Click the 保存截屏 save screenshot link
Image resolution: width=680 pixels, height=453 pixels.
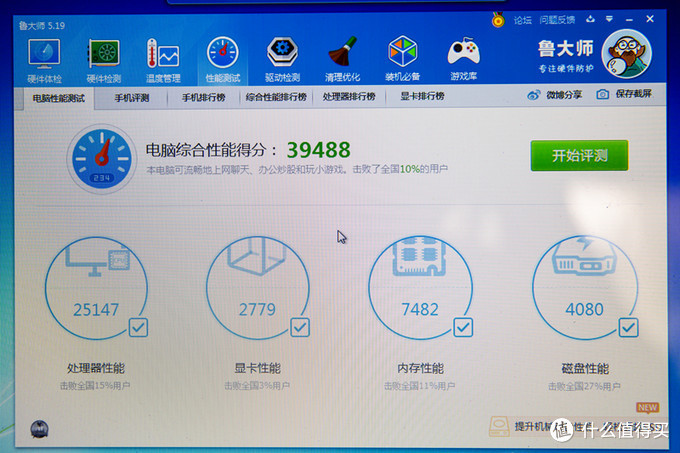pyautogui.click(x=634, y=94)
